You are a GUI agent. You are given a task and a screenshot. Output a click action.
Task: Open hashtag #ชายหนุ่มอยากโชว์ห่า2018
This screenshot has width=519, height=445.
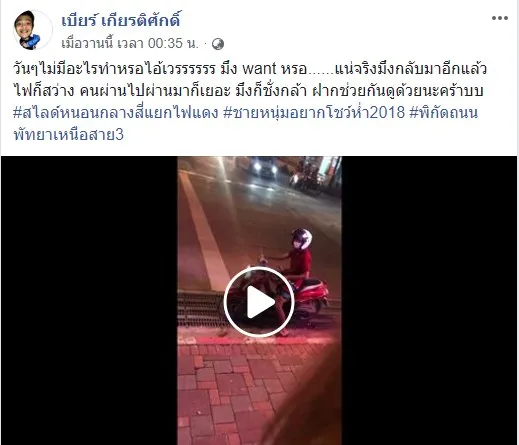click(314, 112)
